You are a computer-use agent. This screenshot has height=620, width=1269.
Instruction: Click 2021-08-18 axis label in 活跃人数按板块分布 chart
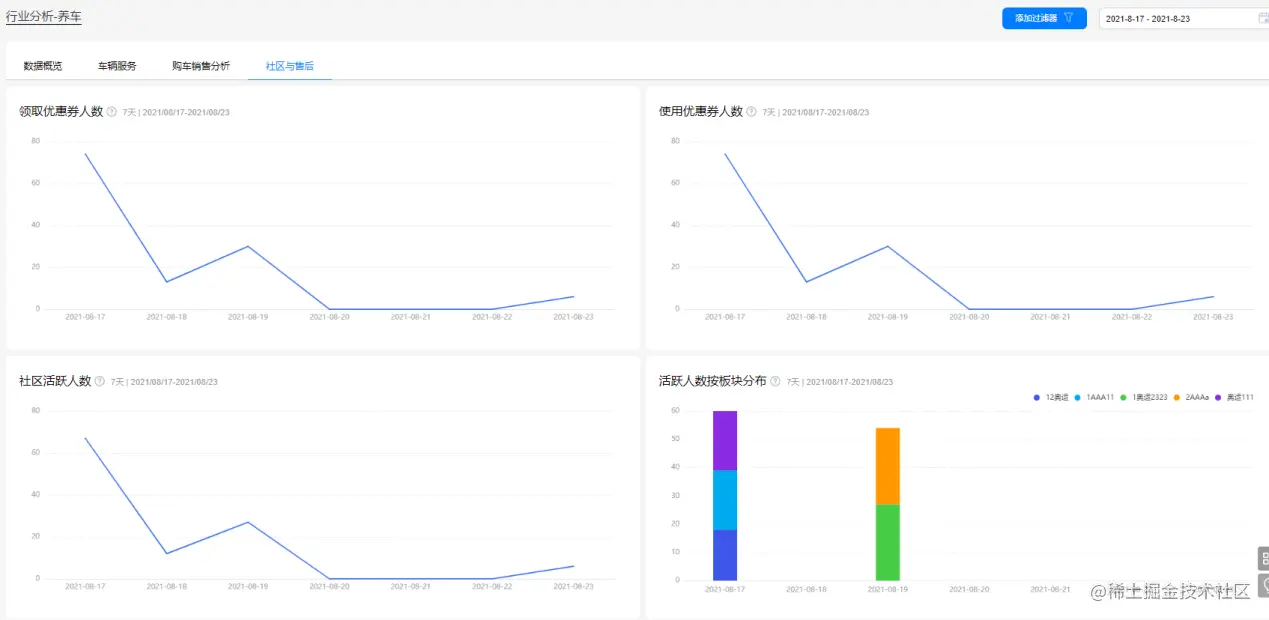tap(806, 590)
